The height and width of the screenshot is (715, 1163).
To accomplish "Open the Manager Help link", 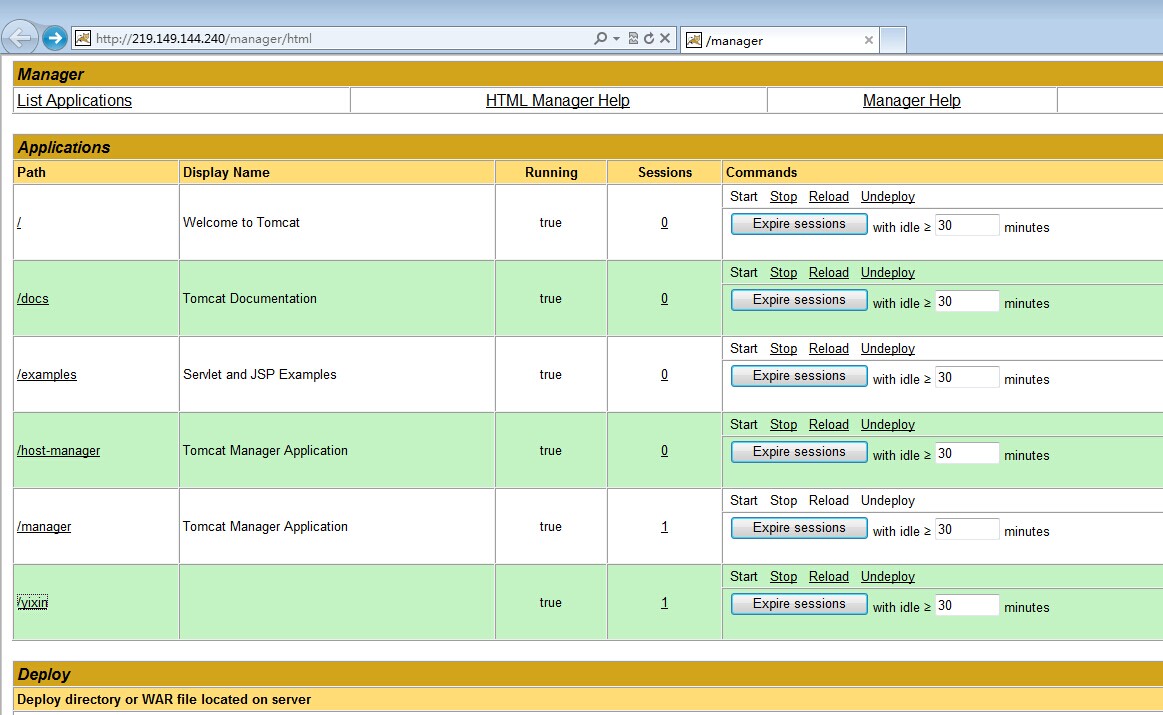I will [912, 100].
